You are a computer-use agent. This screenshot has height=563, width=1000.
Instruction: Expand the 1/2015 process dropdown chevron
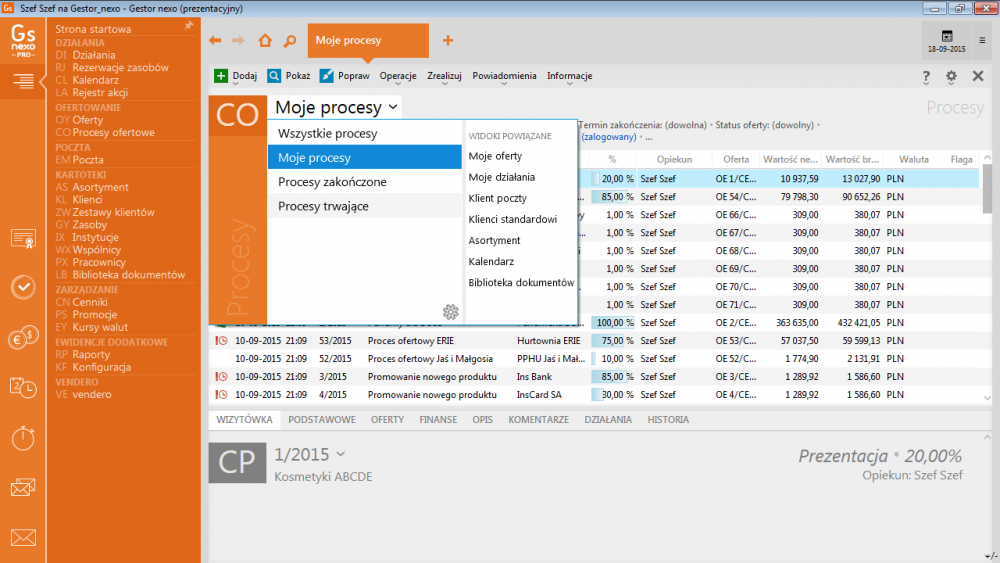pyautogui.click(x=341, y=455)
